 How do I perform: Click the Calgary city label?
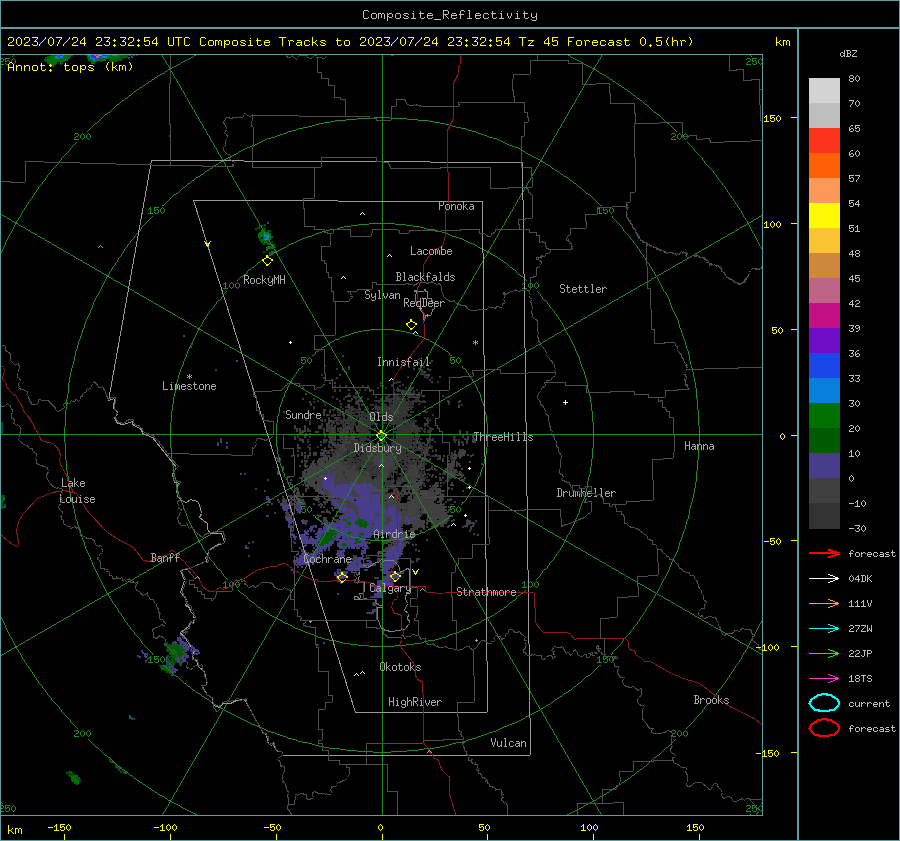390,588
